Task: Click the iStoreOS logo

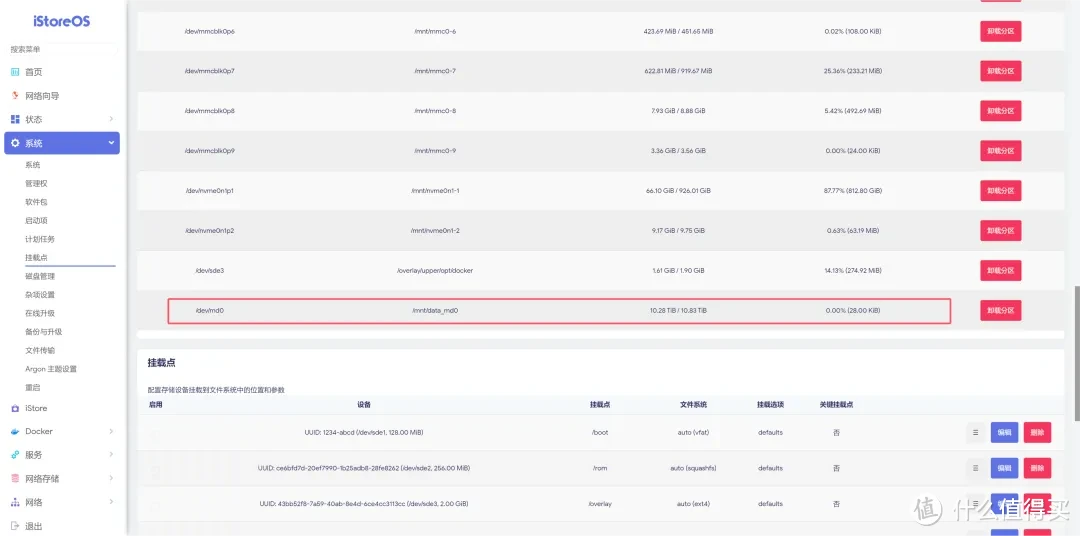Action: [x=61, y=21]
